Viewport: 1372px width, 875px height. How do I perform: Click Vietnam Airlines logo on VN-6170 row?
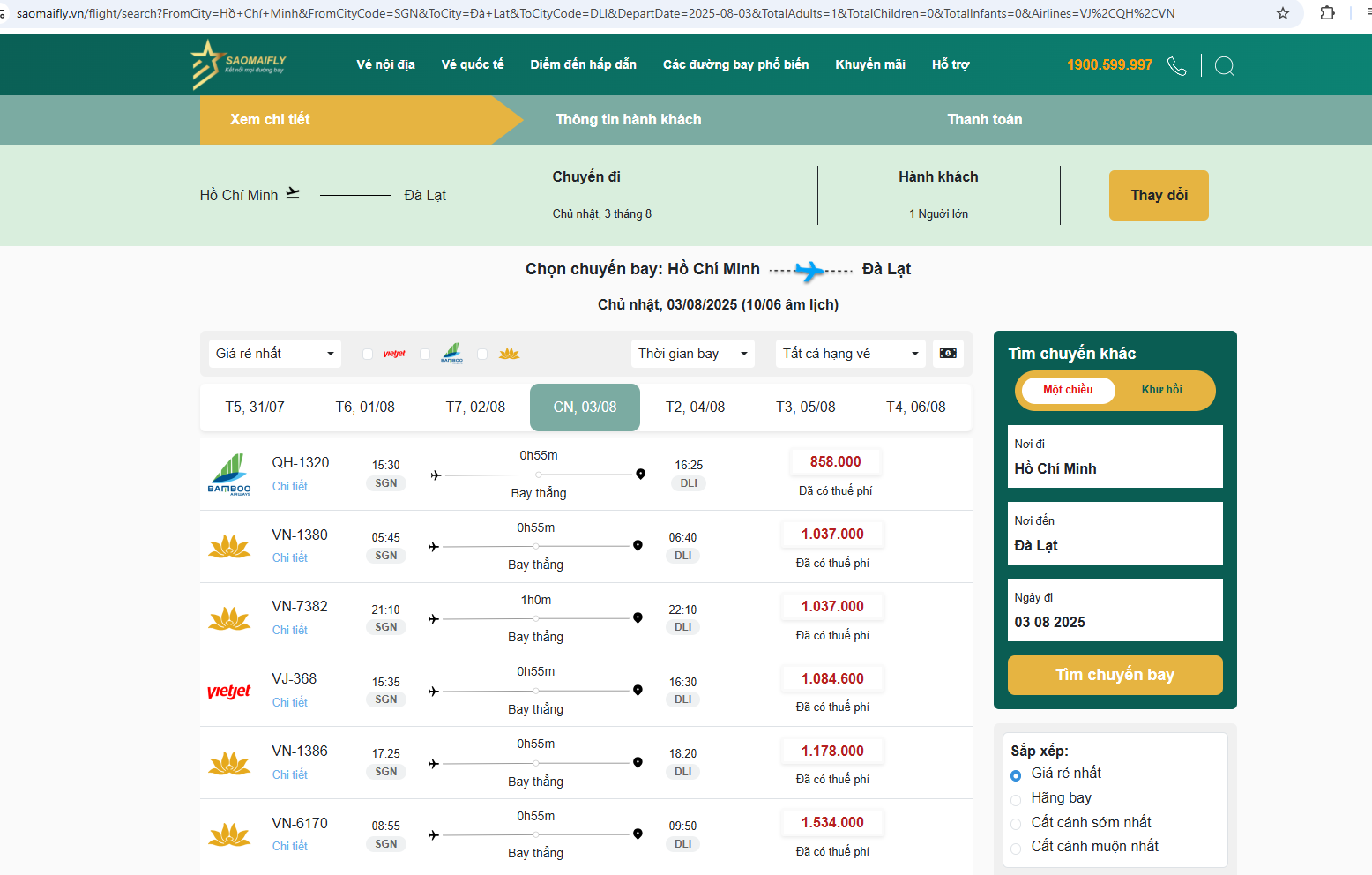pos(229,834)
